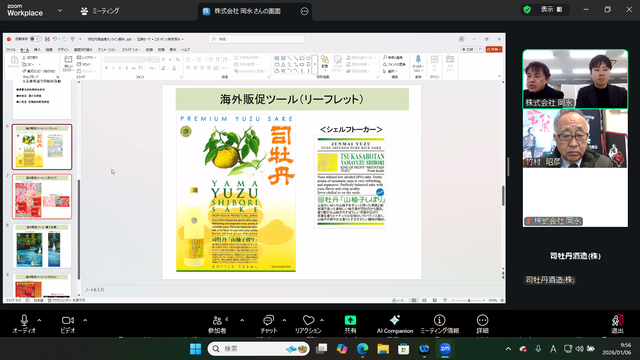Open Zoom reactions heart icon
Image resolution: width=640 pixels, height=360 pixels.
tap(309, 320)
